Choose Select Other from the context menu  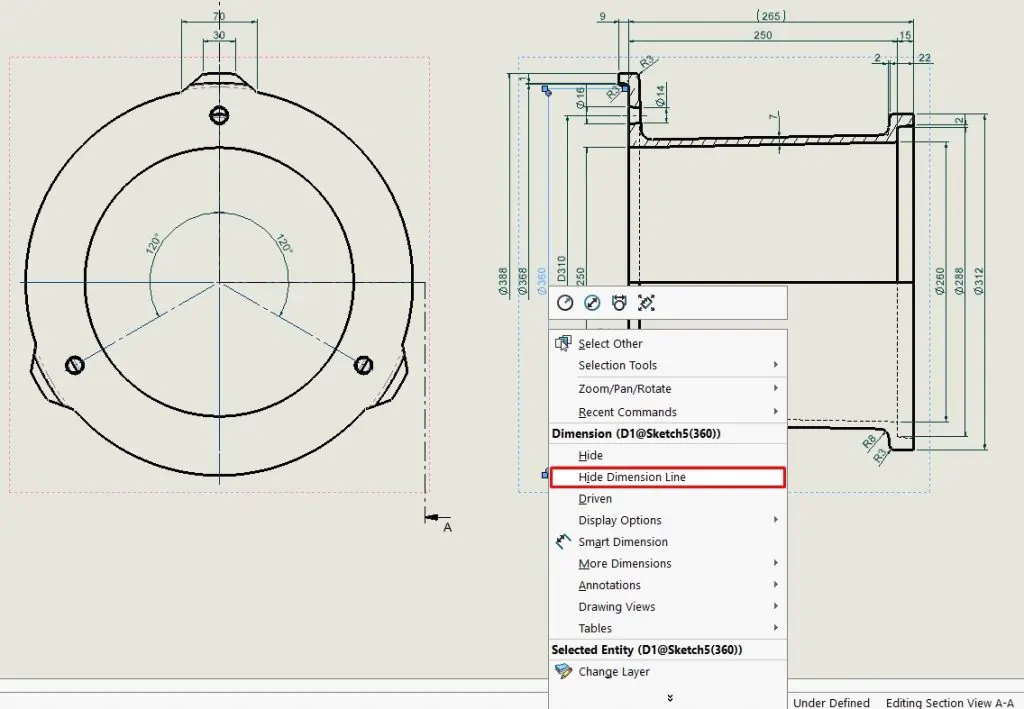click(x=668, y=343)
